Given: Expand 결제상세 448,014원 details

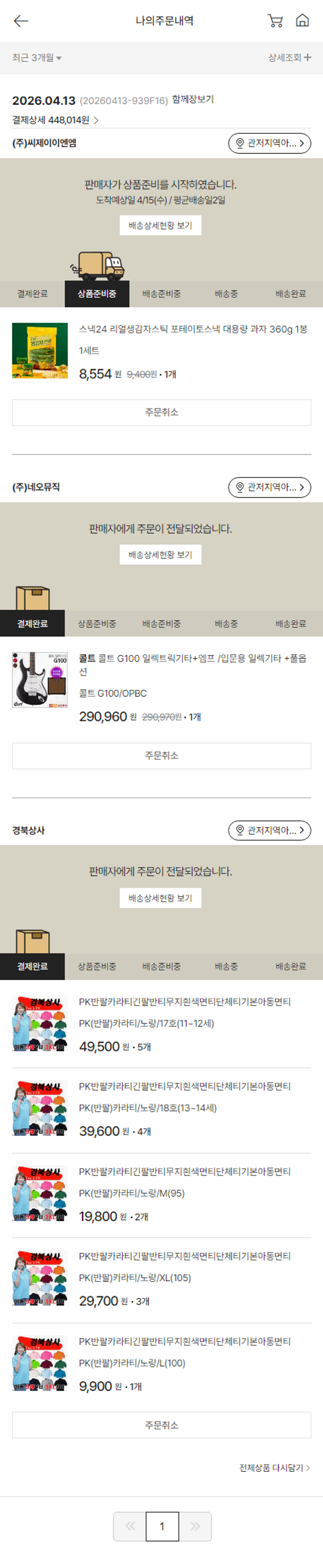Looking at the screenshot, I should click(56, 120).
